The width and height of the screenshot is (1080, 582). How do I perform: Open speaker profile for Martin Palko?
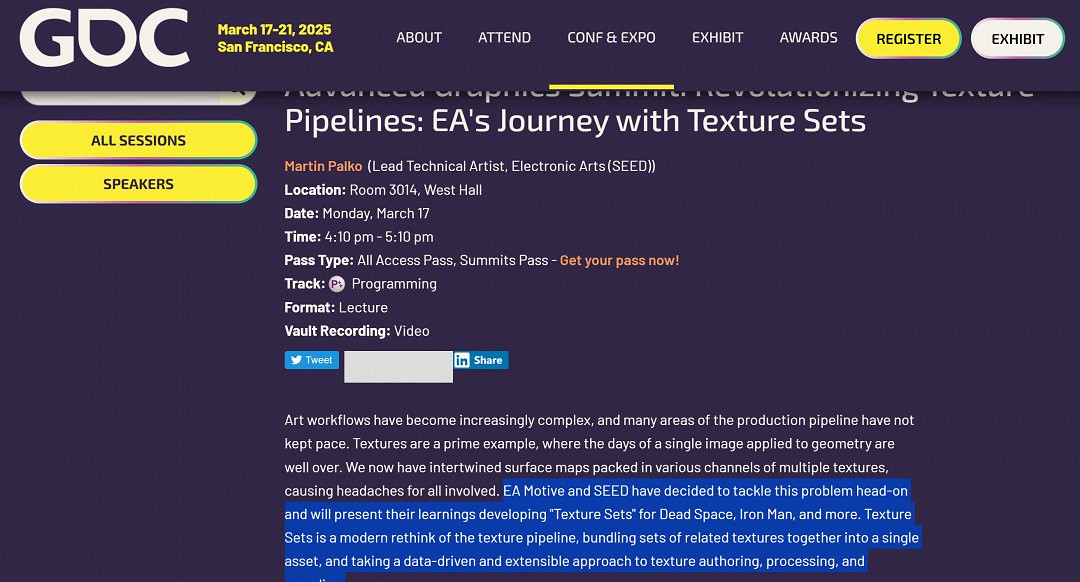323,166
